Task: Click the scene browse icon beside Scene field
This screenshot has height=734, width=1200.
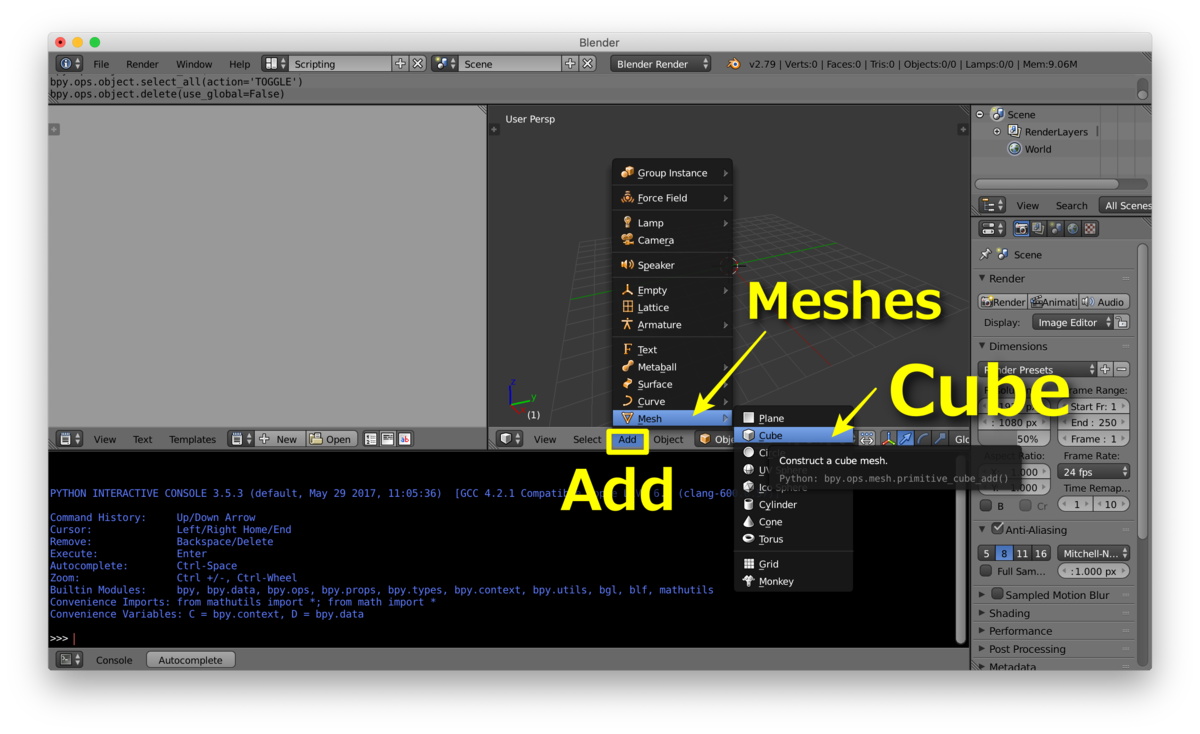Action: point(445,64)
